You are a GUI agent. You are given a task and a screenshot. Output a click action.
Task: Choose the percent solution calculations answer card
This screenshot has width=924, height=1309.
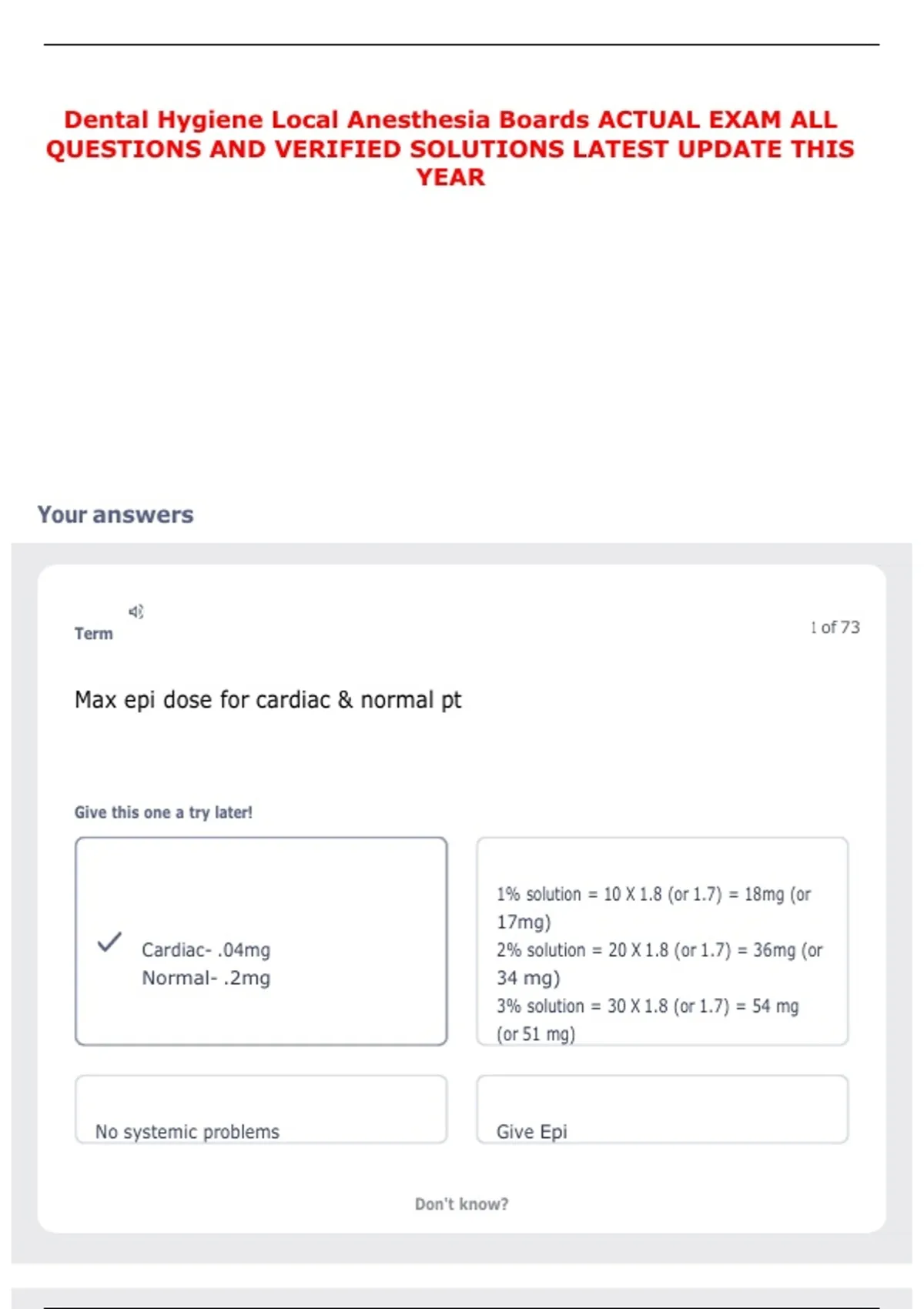pos(661,940)
